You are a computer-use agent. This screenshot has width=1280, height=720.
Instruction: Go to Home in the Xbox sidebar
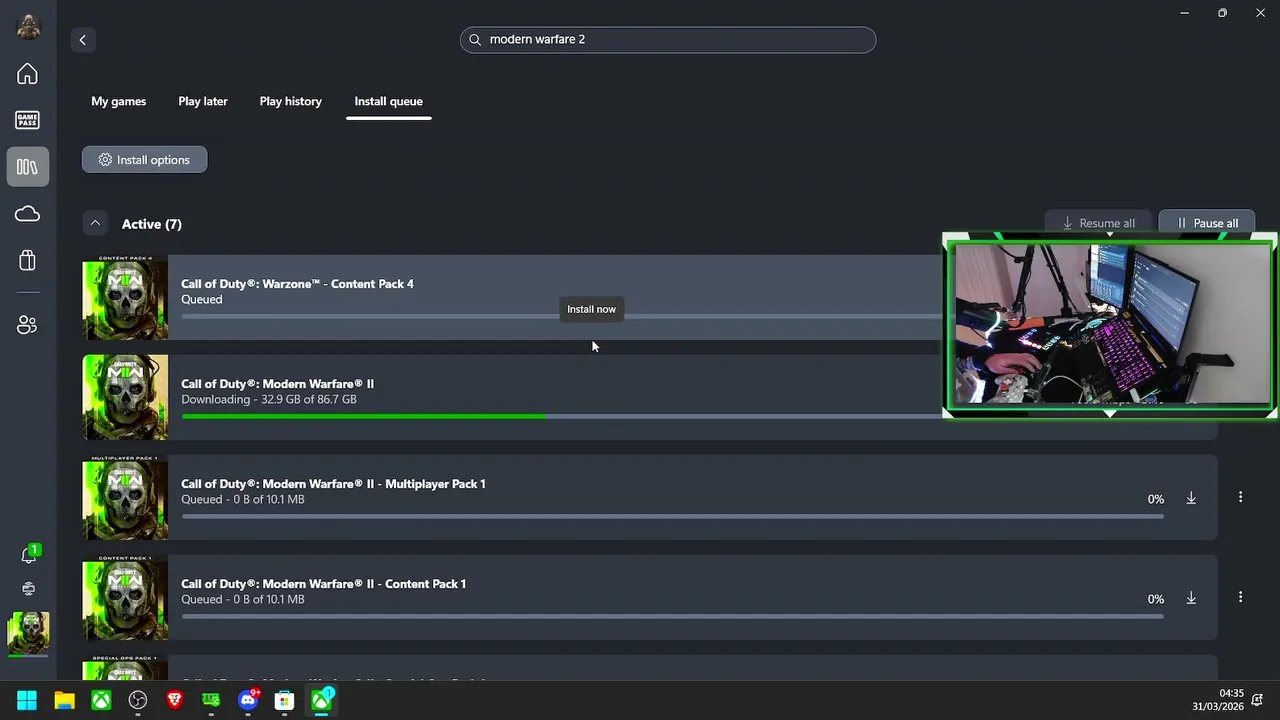pyautogui.click(x=28, y=74)
